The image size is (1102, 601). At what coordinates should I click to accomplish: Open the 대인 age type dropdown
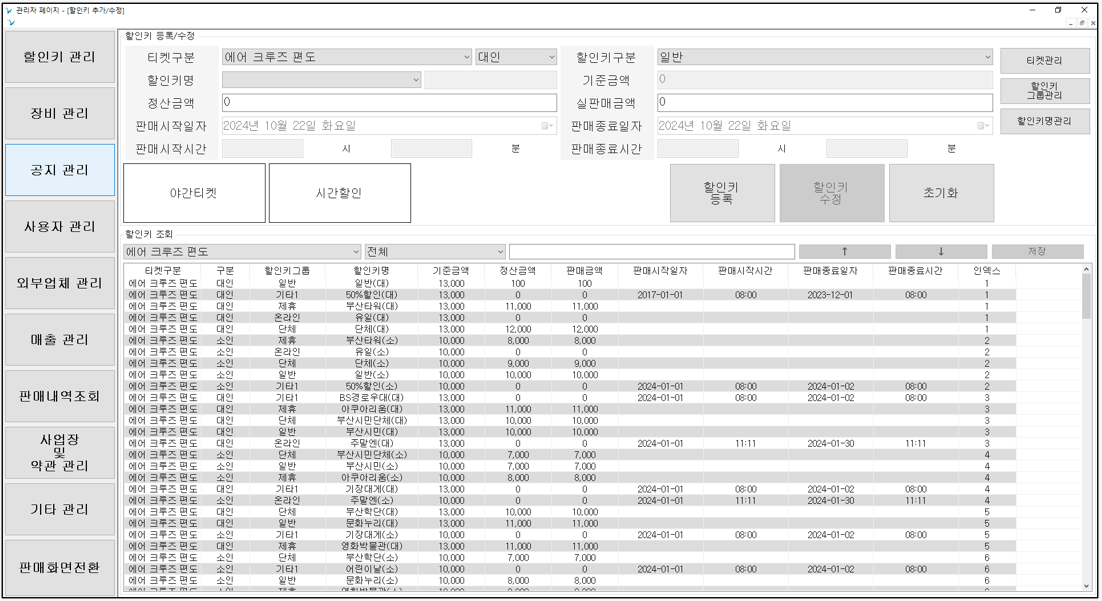550,58
